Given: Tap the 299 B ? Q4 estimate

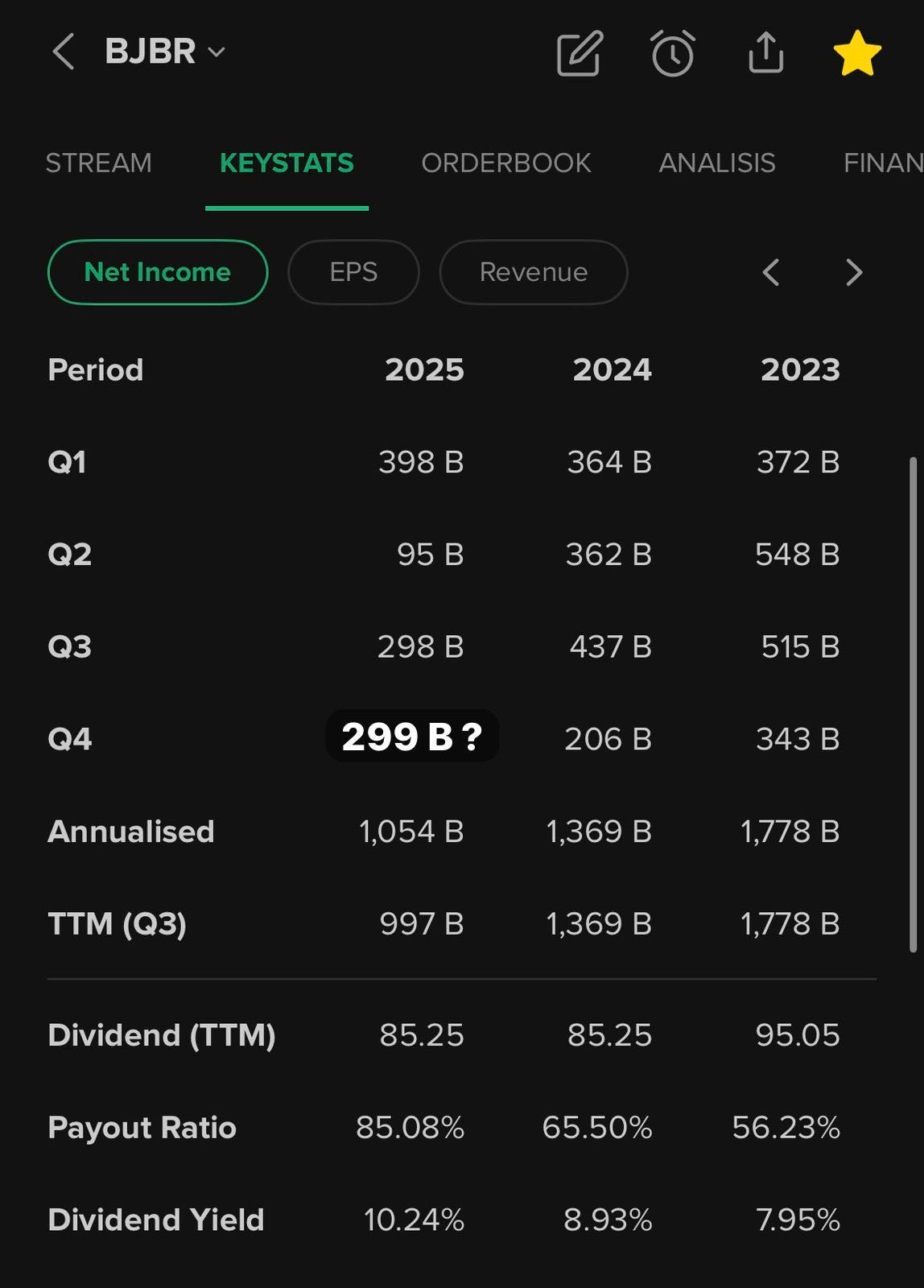Looking at the screenshot, I should [412, 737].
